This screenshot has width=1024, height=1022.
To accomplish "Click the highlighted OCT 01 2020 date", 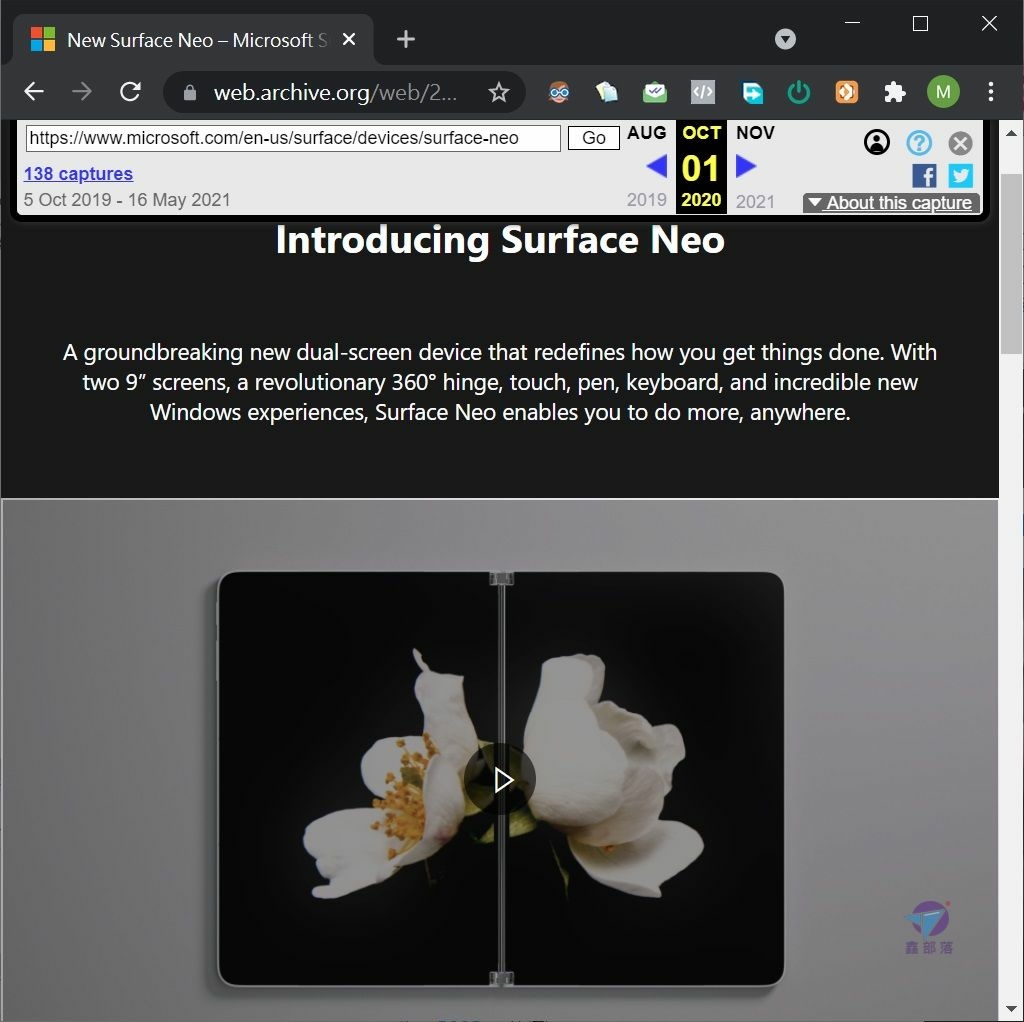I will pos(701,167).
